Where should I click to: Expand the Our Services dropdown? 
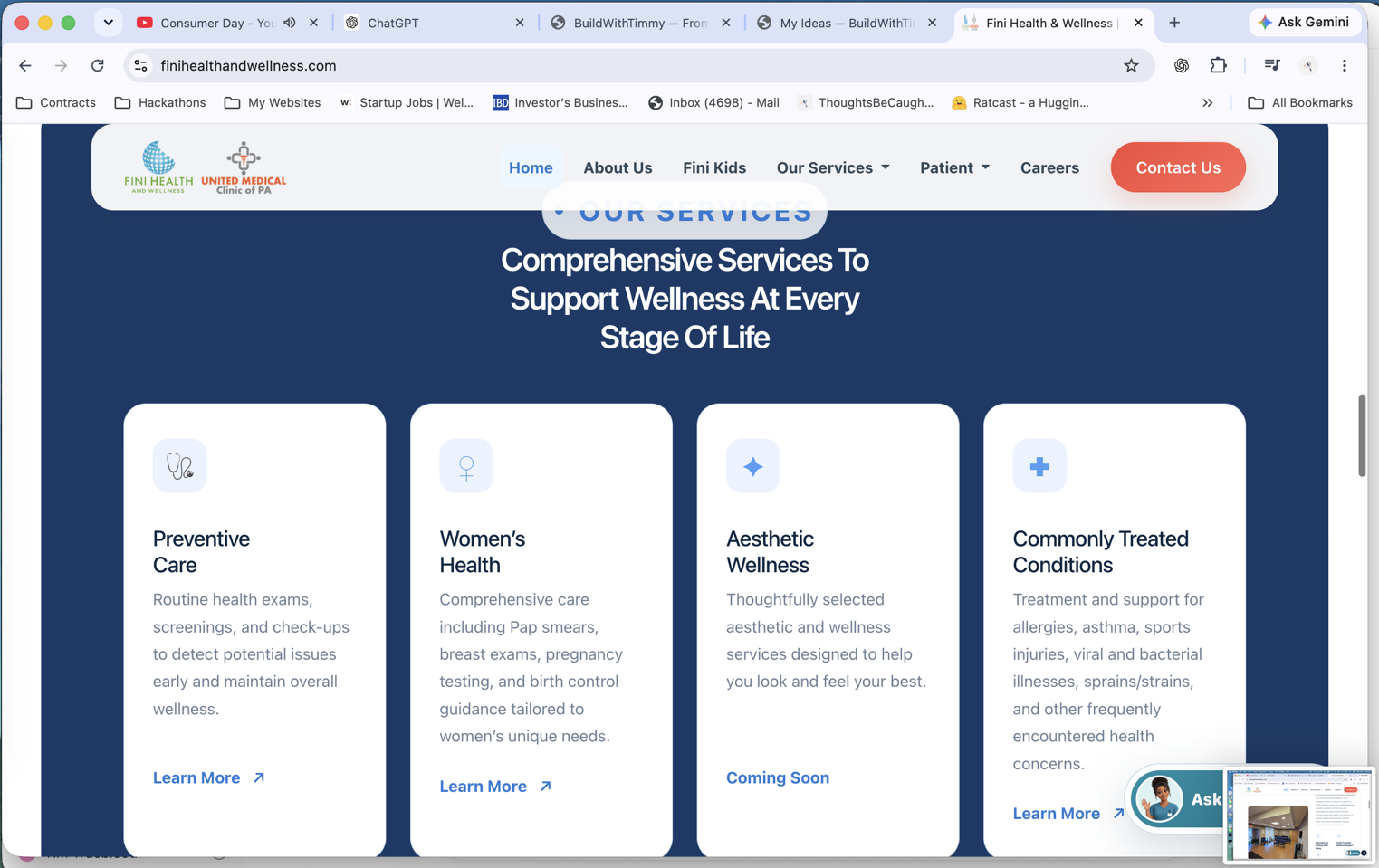[833, 167]
